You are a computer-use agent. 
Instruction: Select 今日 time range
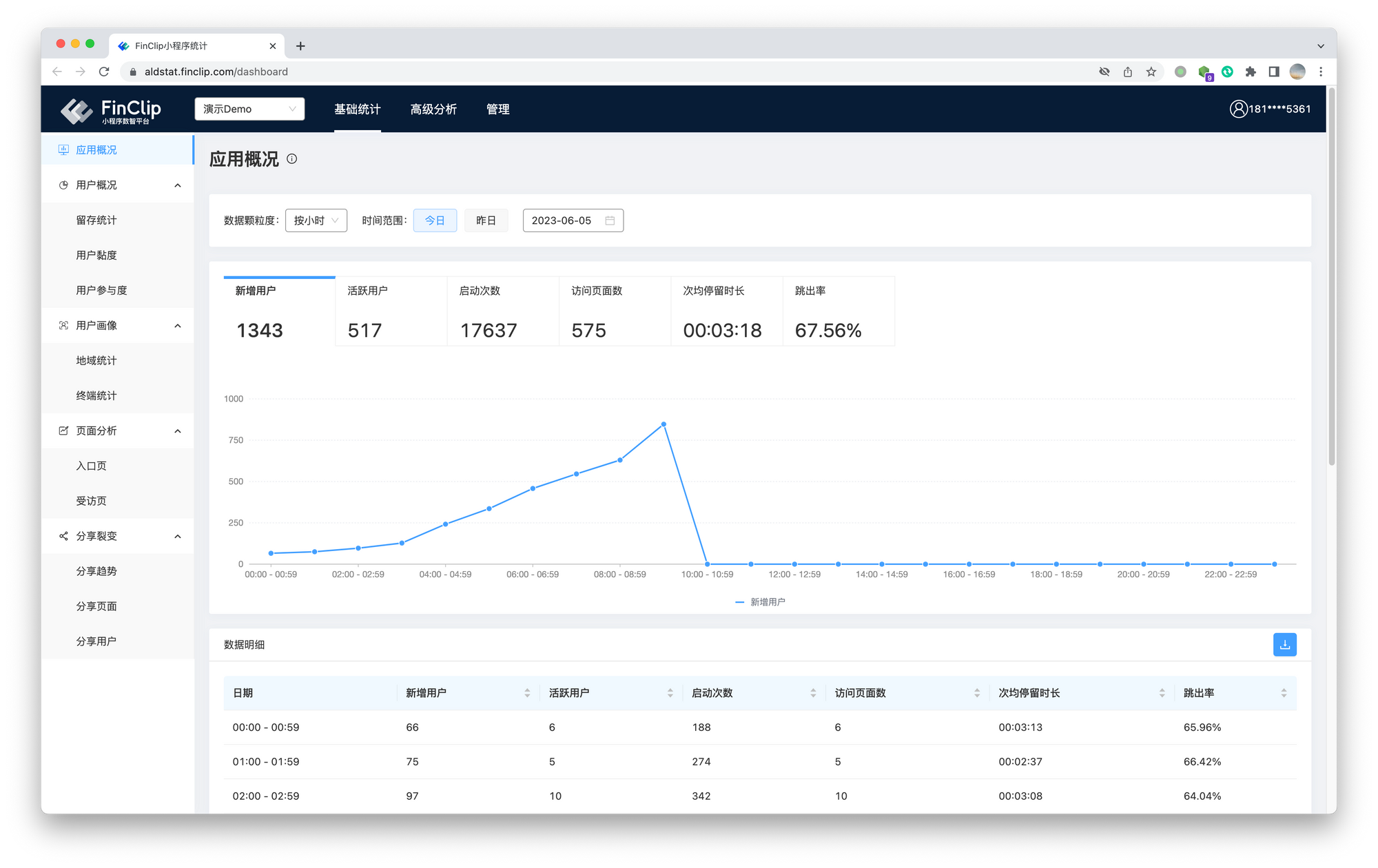coord(435,220)
